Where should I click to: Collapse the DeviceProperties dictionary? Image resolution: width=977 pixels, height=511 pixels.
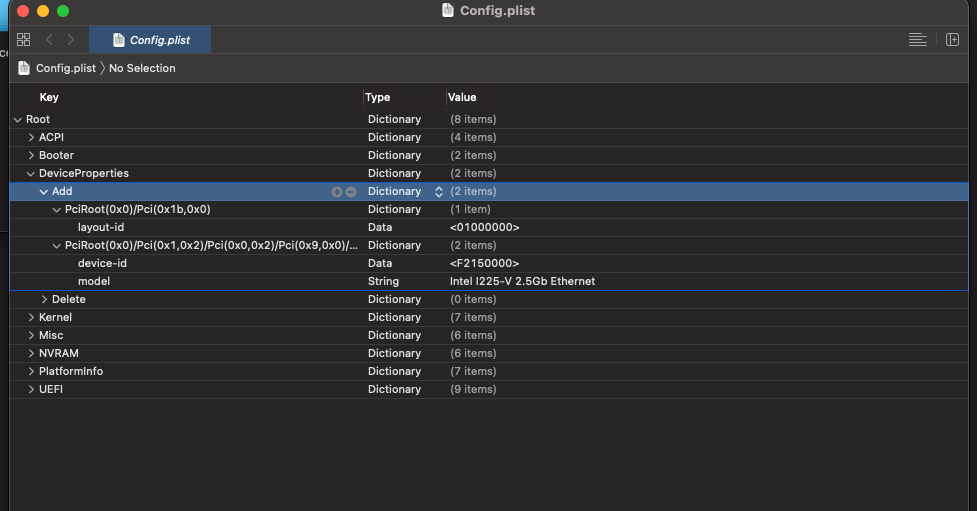pyautogui.click(x=31, y=174)
